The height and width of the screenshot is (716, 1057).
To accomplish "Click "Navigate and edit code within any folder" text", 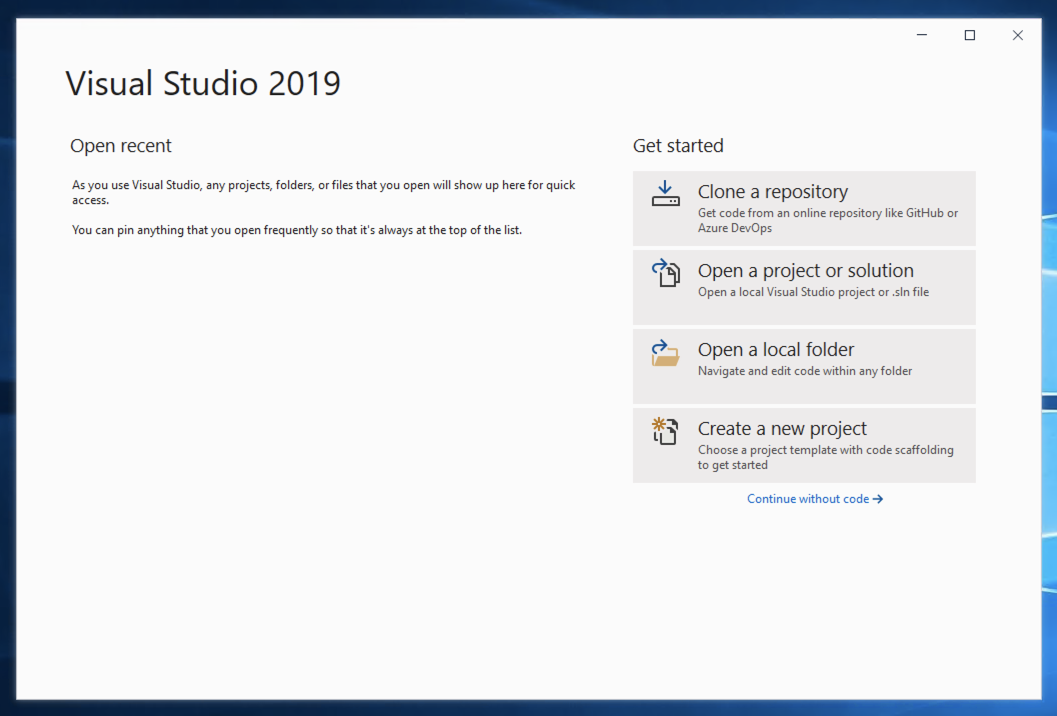I will (804, 371).
